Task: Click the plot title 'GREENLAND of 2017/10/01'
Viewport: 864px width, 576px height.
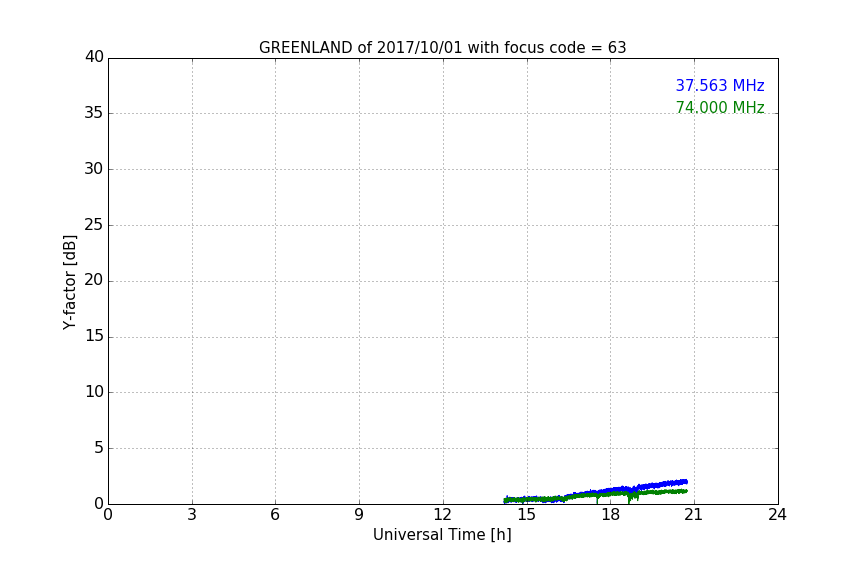Action: (442, 48)
